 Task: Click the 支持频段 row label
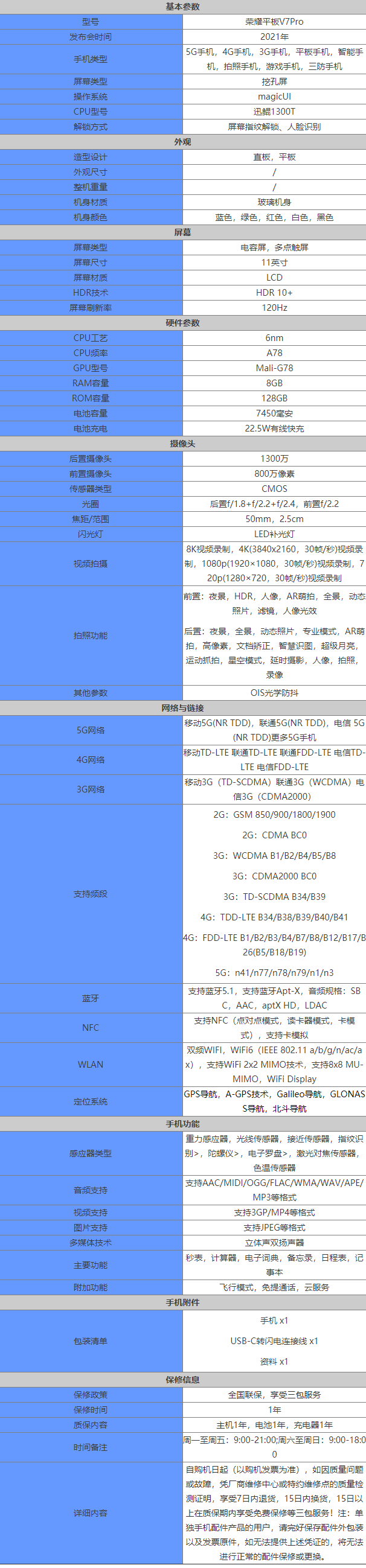(91, 894)
